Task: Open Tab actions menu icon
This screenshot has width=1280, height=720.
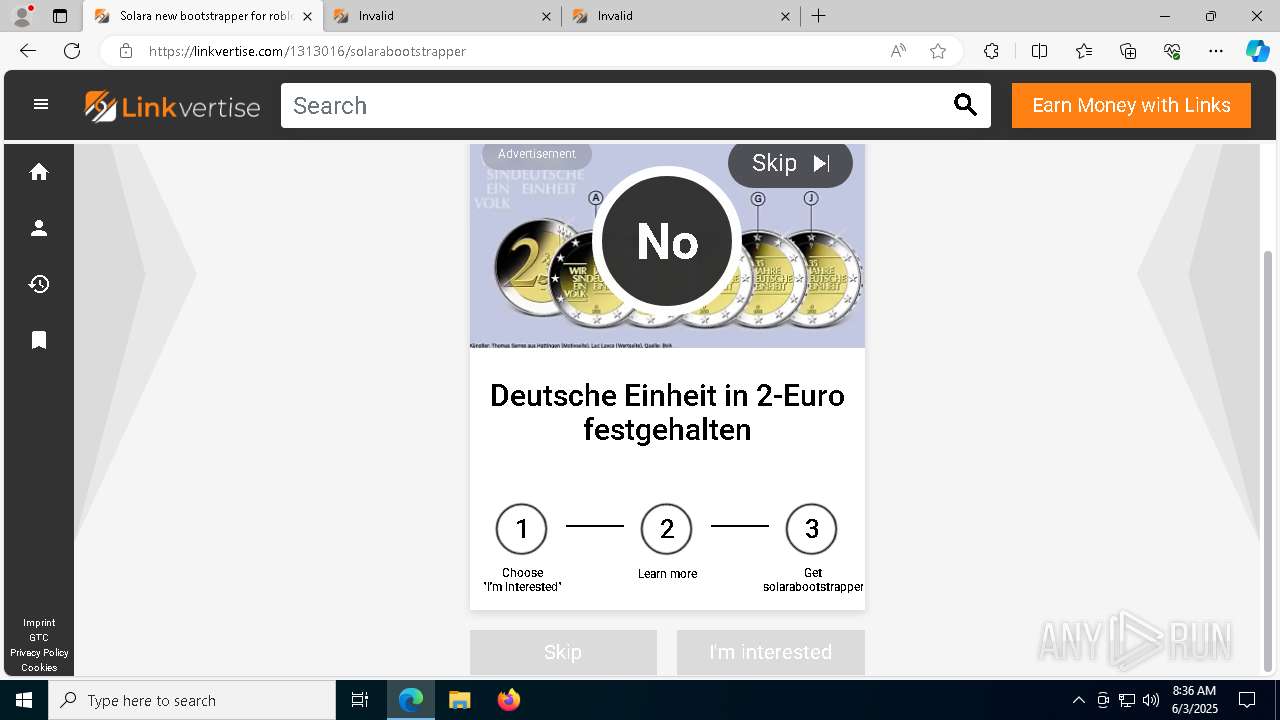Action: (60, 16)
